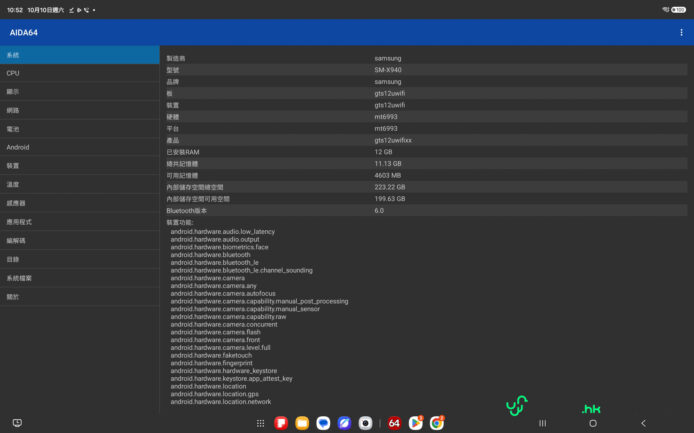Tap the Home navigation button
The image size is (694, 433).
(x=593, y=423)
